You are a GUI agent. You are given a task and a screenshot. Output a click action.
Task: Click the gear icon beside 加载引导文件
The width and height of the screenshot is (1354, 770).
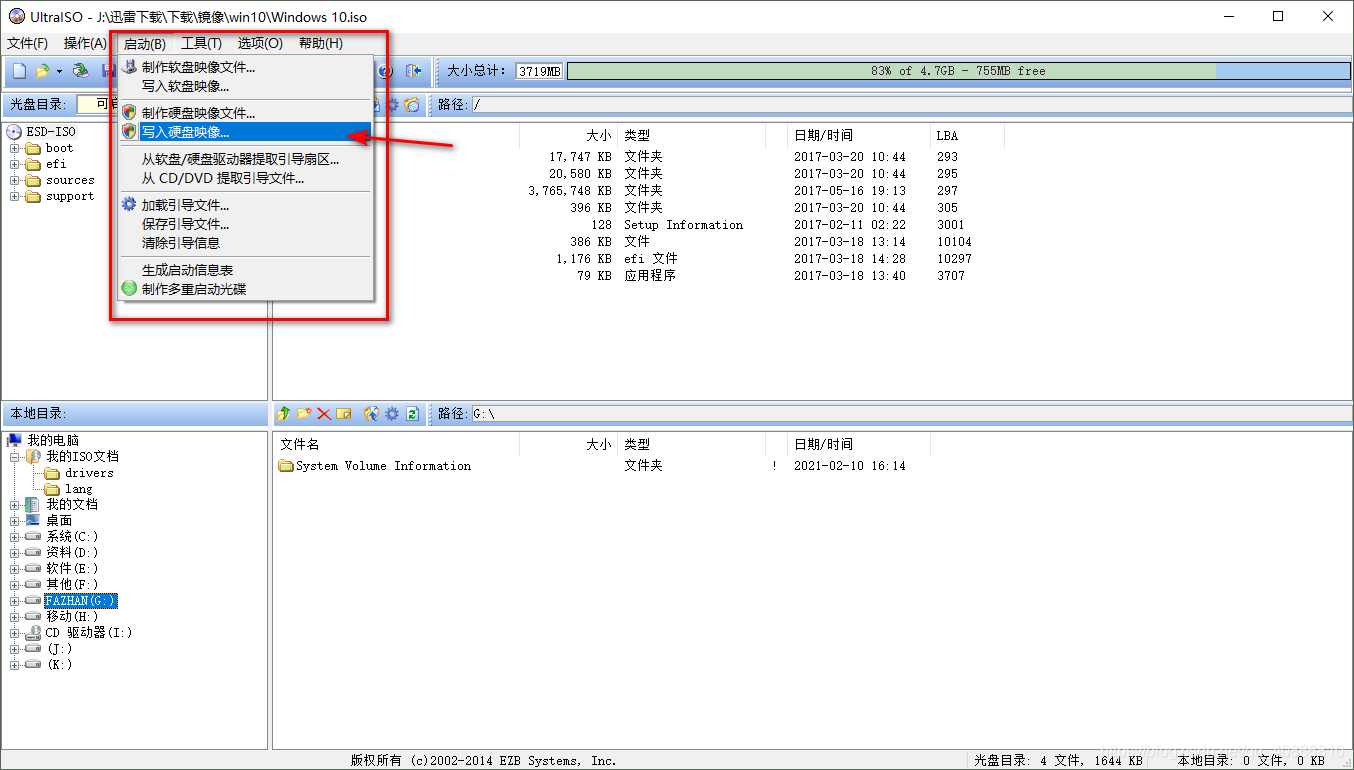tap(129, 205)
